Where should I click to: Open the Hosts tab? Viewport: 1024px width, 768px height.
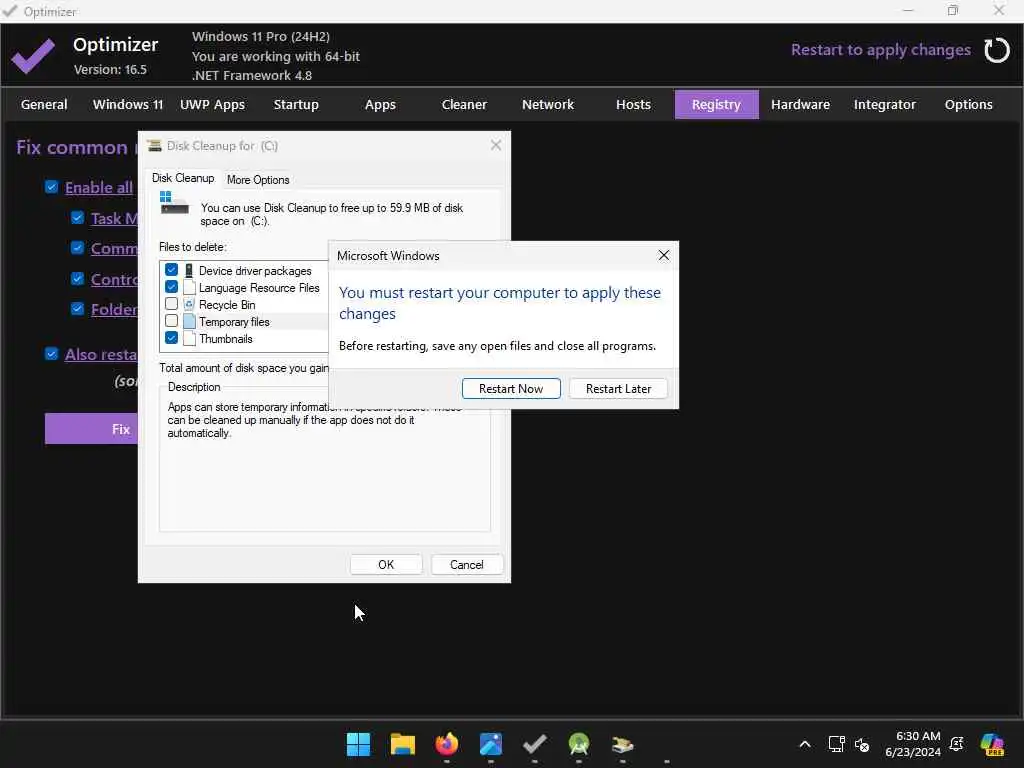633,104
